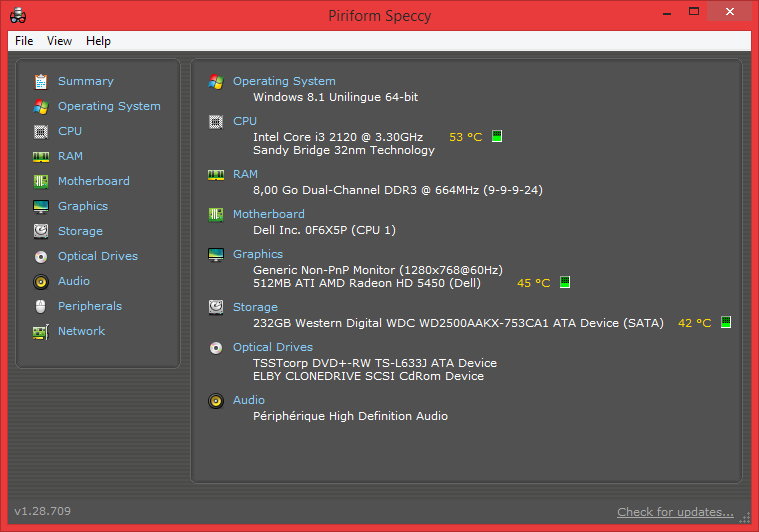
Task: Click the Motherboard heading link in main panel
Action: pos(269,214)
